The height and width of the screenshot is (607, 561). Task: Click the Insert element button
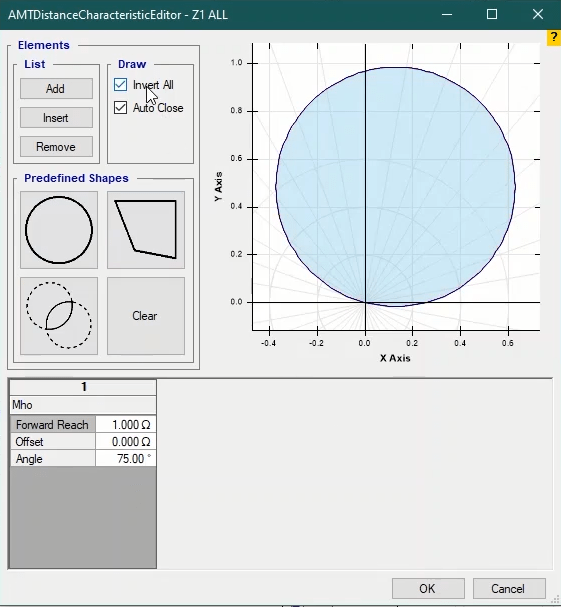point(57,118)
